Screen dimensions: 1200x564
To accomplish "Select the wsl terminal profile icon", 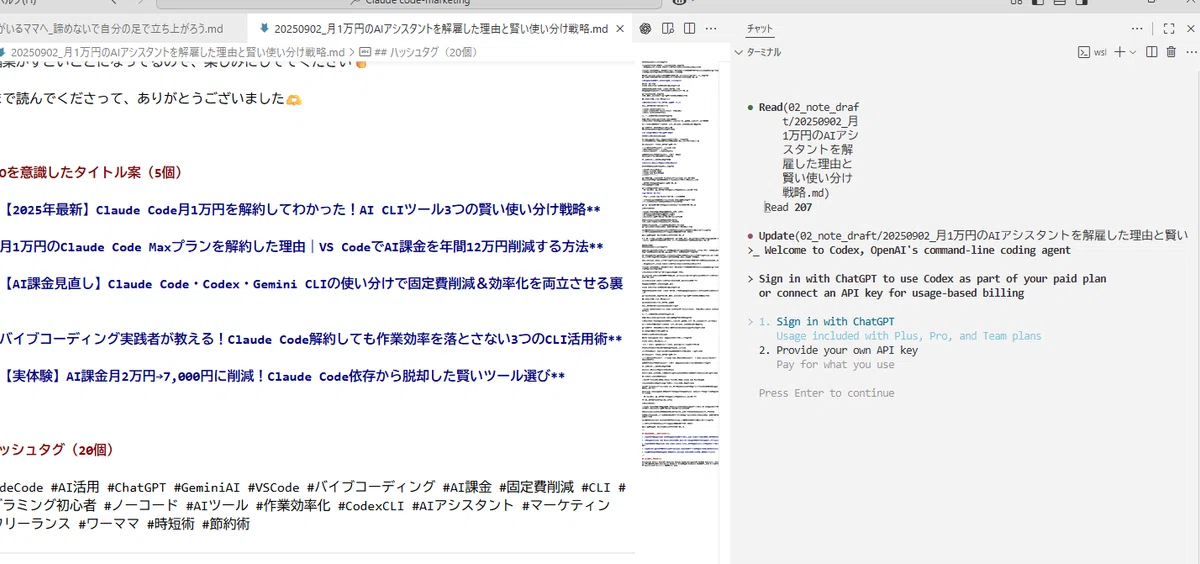I will (x=1083, y=52).
